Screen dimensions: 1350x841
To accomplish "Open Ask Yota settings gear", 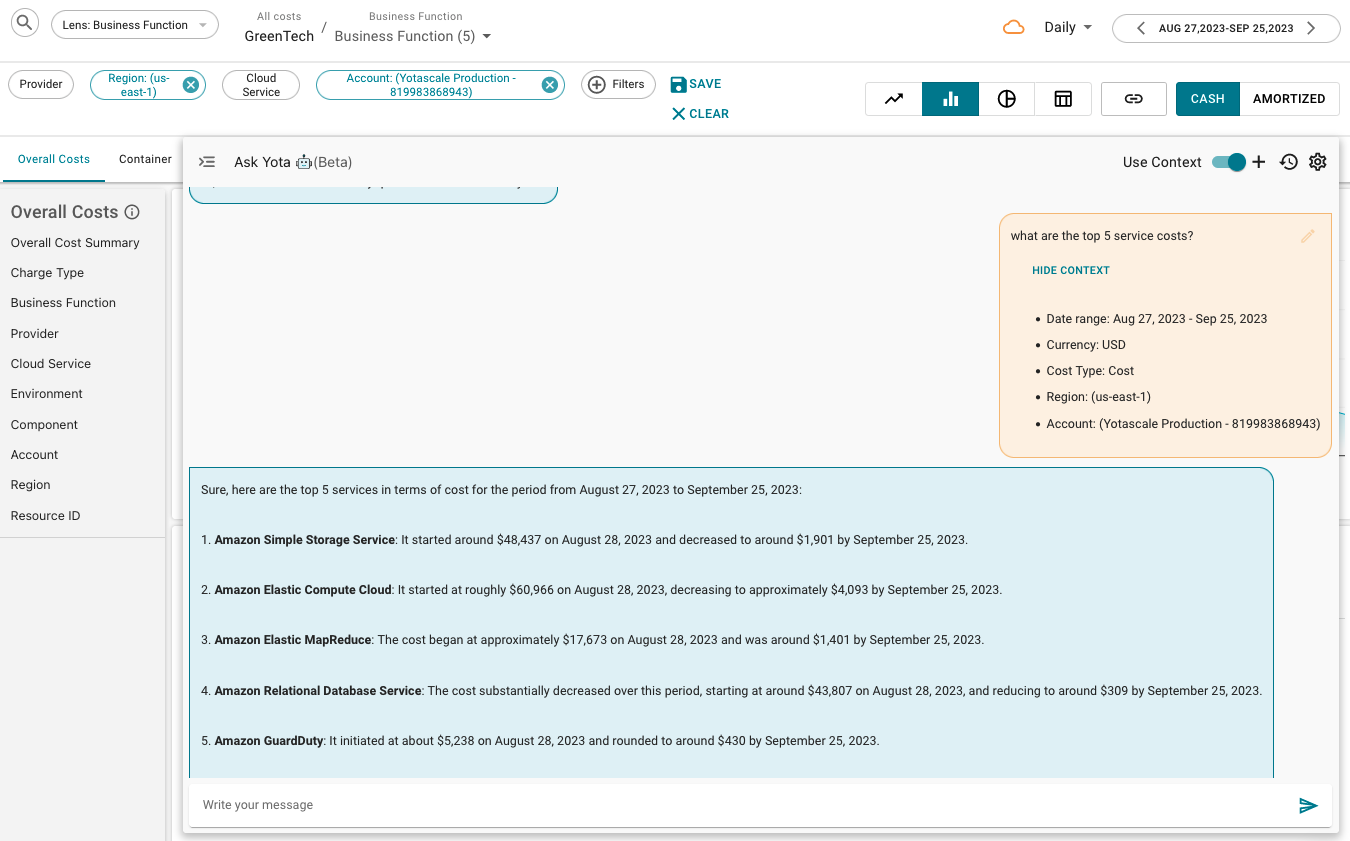I will click(1318, 162).
